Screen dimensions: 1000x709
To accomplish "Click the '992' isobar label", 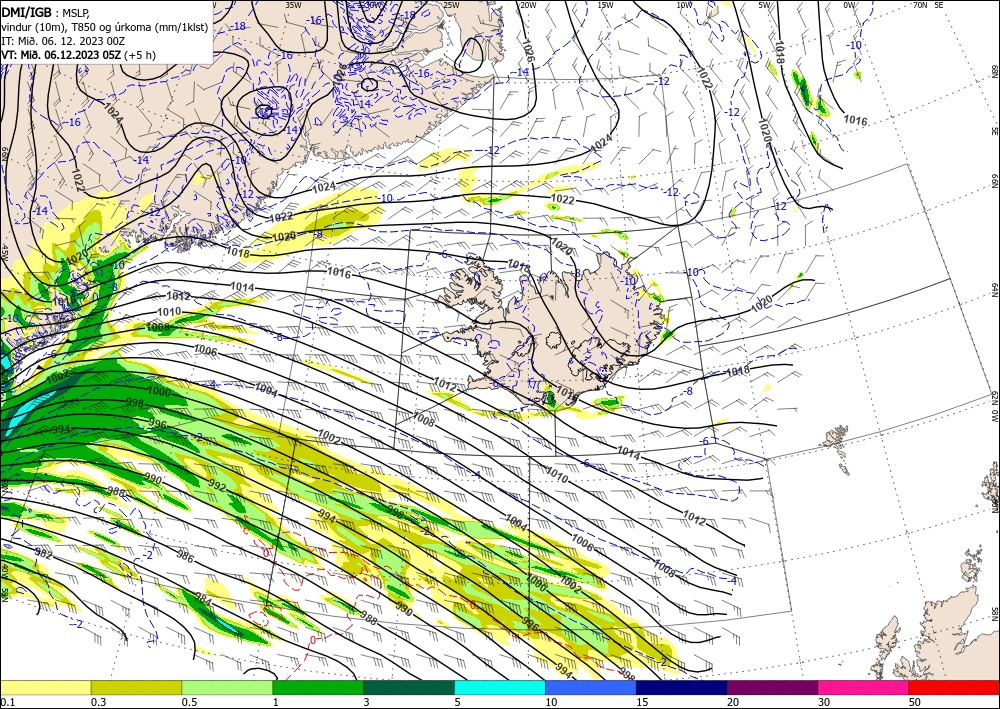I will tap(217, 486).
